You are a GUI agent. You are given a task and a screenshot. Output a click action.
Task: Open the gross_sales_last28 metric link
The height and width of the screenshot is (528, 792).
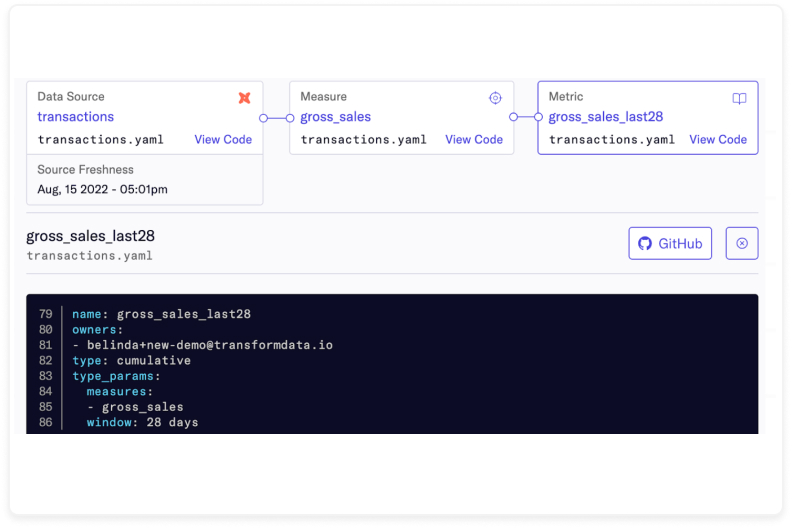pyautogui.click(x=606, y=117)
